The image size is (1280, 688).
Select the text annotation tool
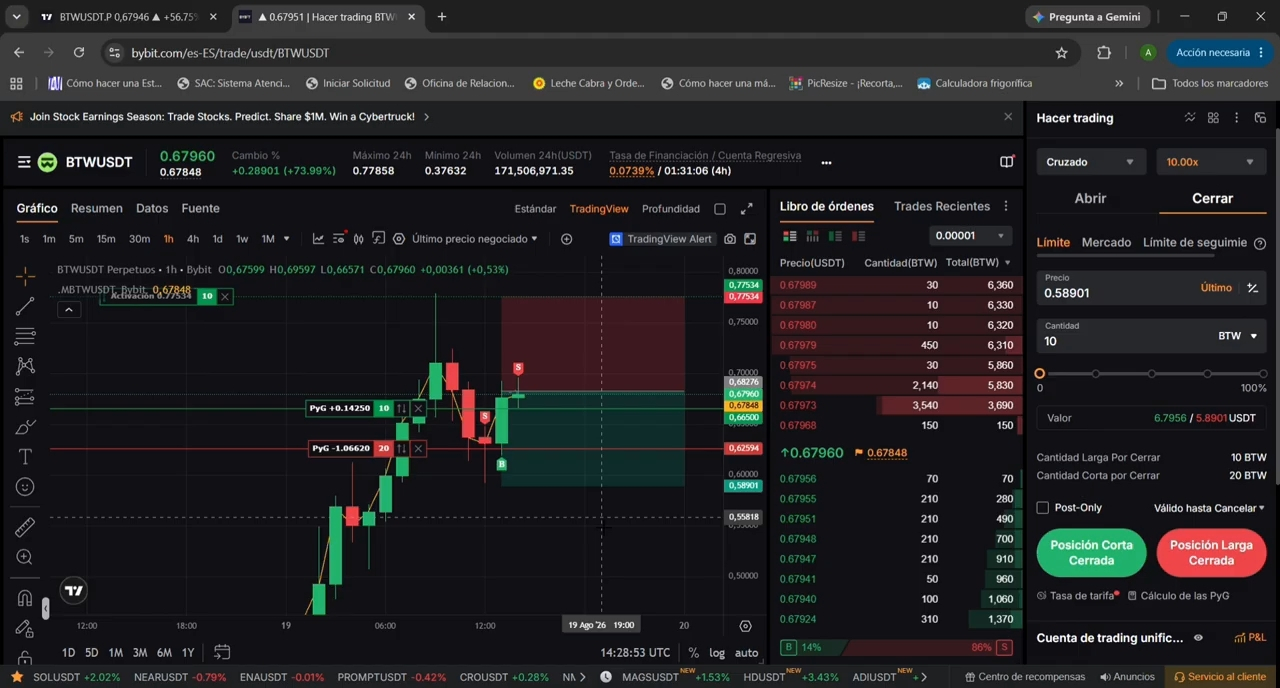pos(25,457)
